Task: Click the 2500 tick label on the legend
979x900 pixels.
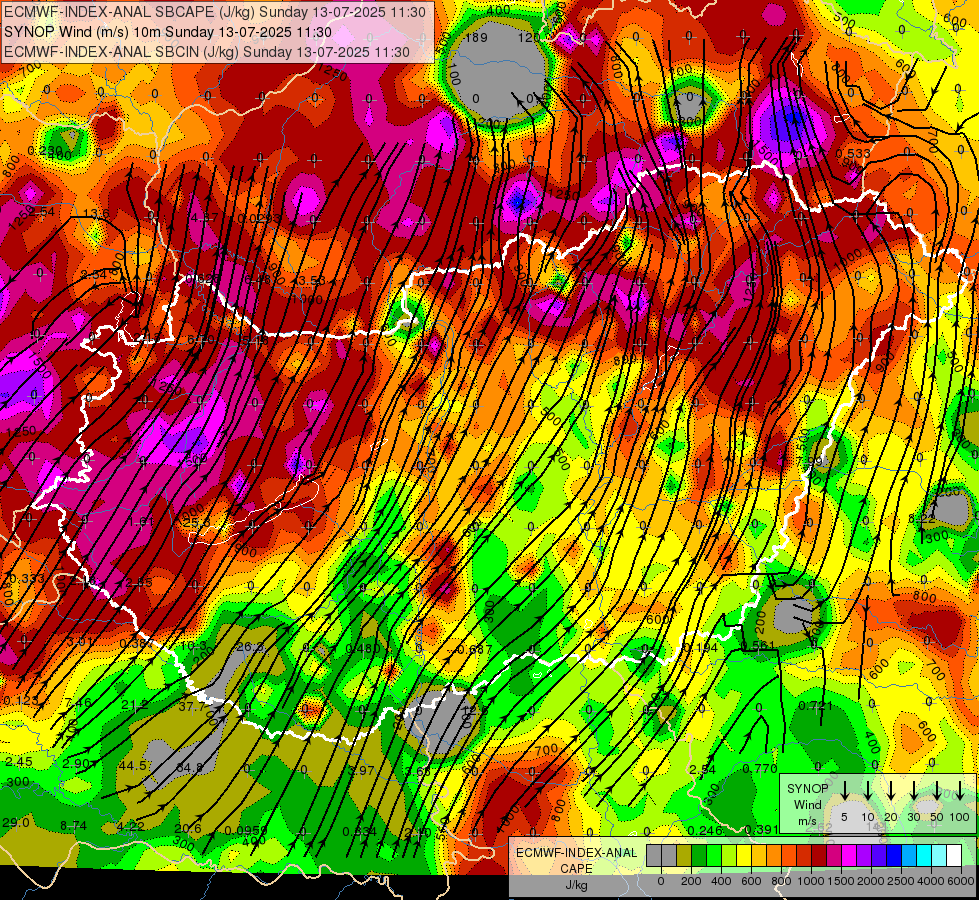Action: [x=900, y=881]
